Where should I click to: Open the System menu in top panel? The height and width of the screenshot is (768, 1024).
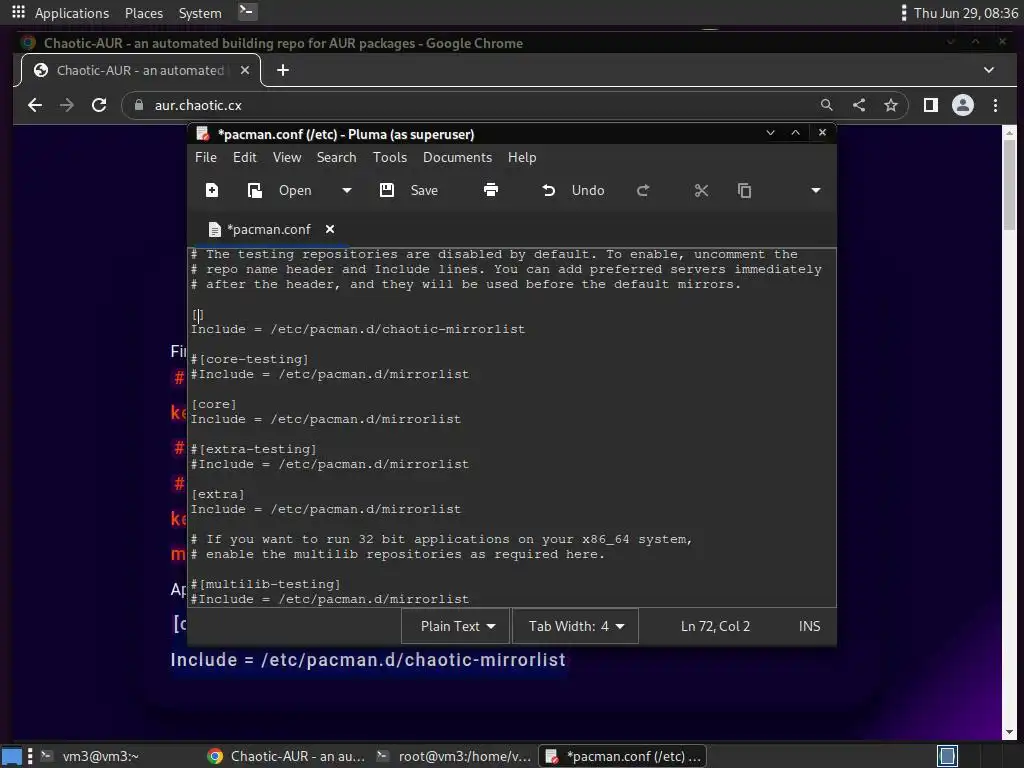pos(200,13)
